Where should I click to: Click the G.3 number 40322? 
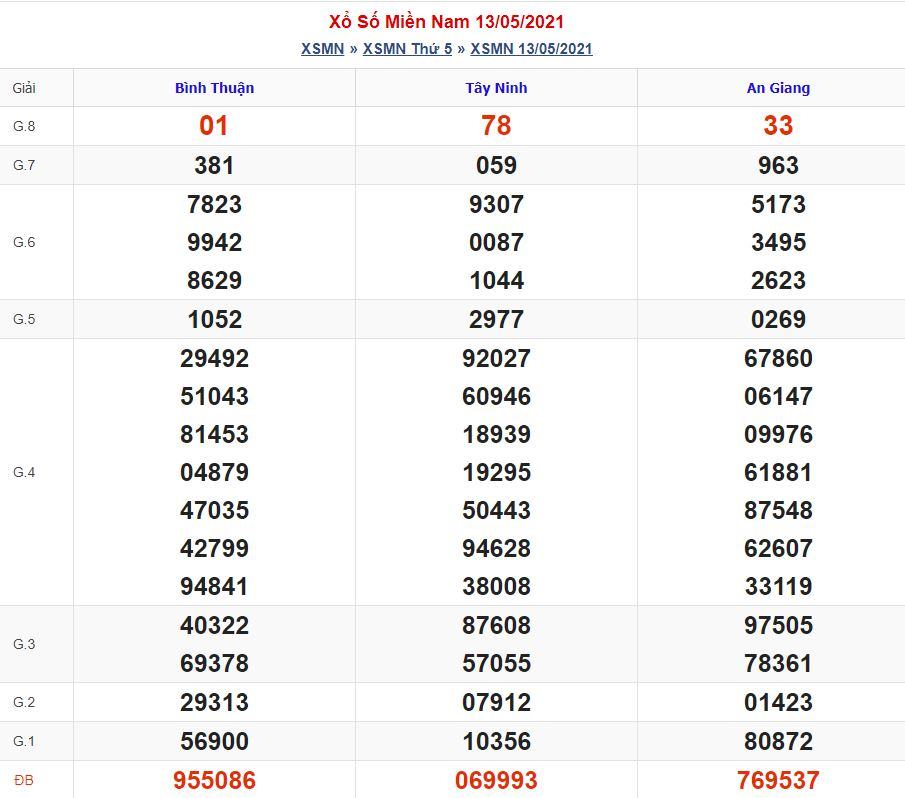(x=214, y=625)
